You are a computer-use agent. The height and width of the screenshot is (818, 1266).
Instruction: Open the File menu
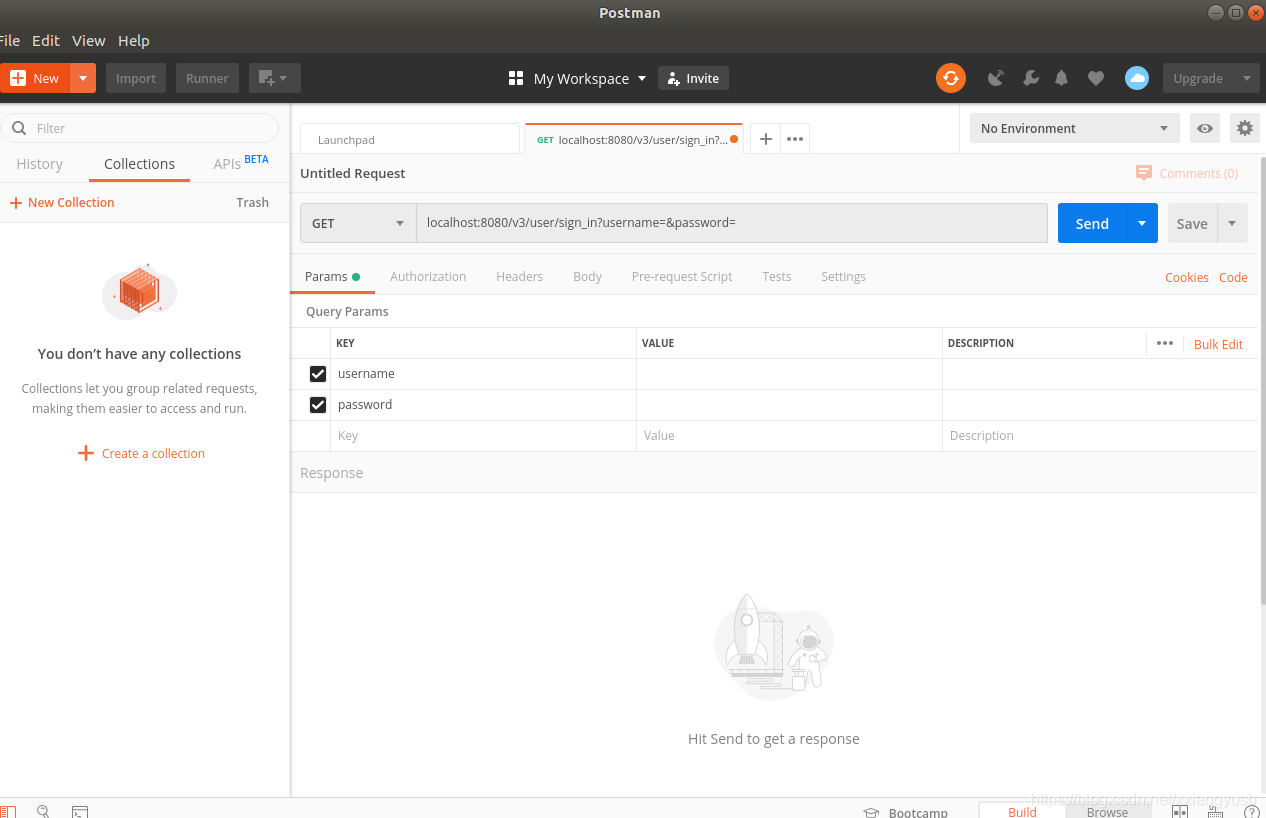click(x=10, y=40)
